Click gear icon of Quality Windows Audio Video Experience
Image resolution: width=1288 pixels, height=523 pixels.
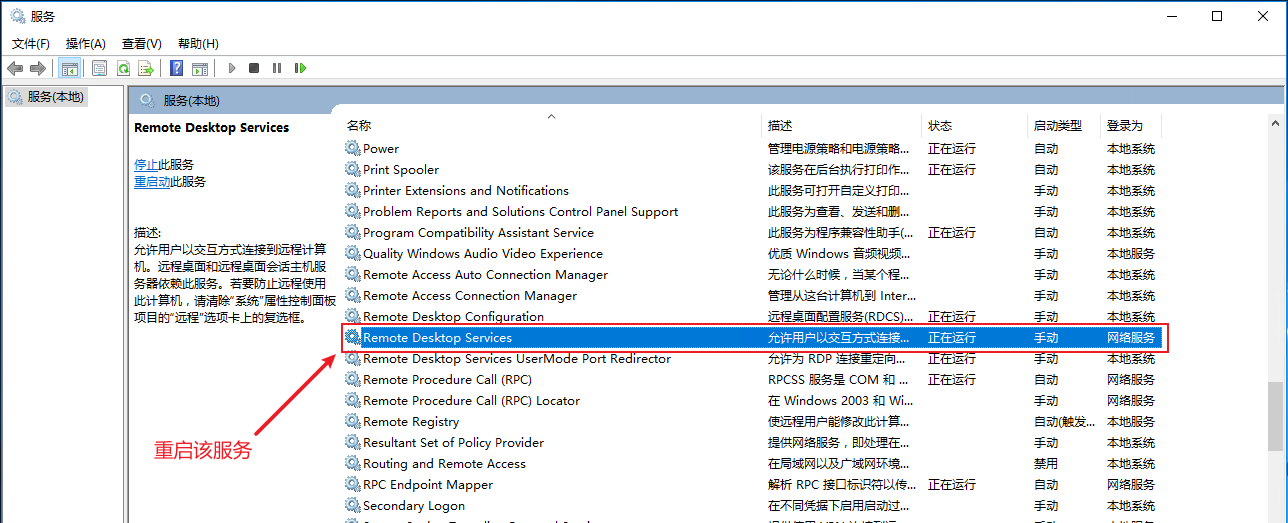[352, 253]
